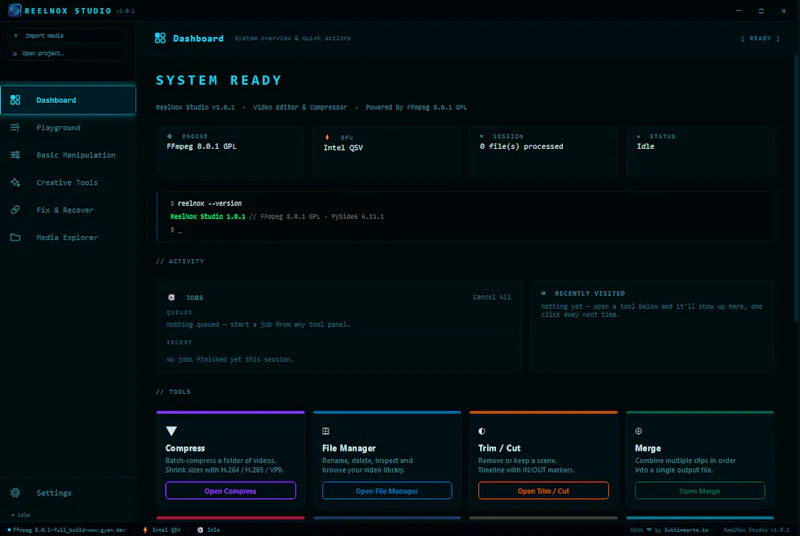Click the Sublinearts.io credit link
Viewport: 800px width, 536px height.
click(686, 530)
